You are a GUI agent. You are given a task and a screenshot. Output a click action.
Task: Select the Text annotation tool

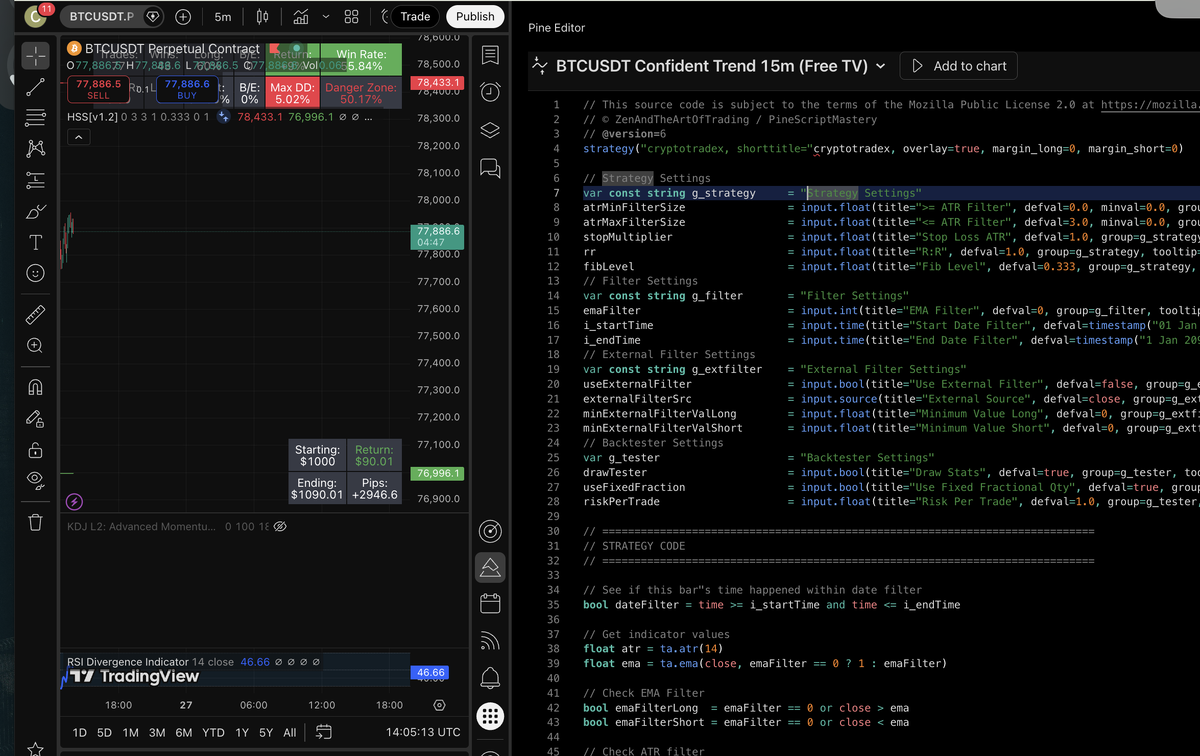(x=35, y=243)
